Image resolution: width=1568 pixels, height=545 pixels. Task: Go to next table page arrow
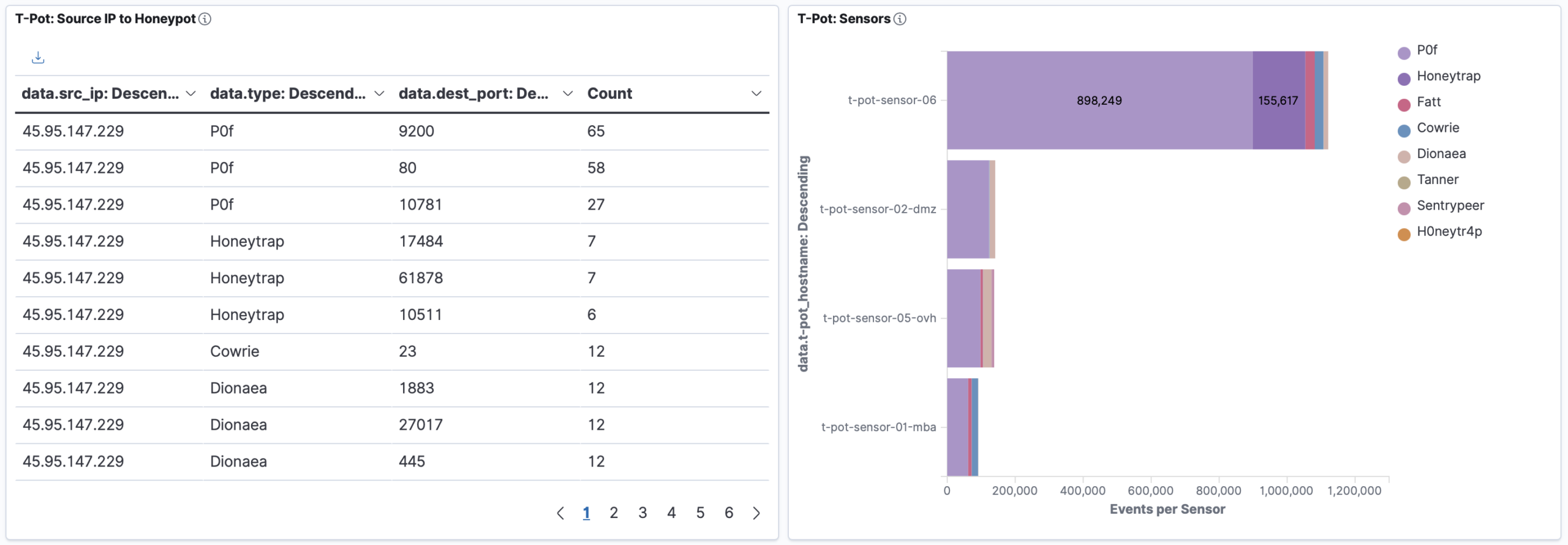point(756,513)
